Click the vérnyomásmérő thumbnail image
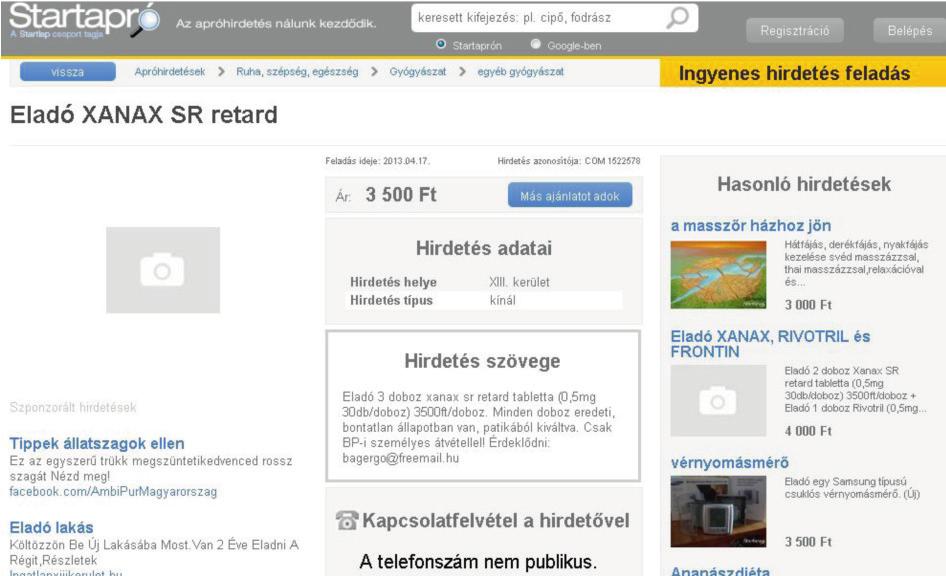This screenshot has width=946, height=576. pos(718,511)
